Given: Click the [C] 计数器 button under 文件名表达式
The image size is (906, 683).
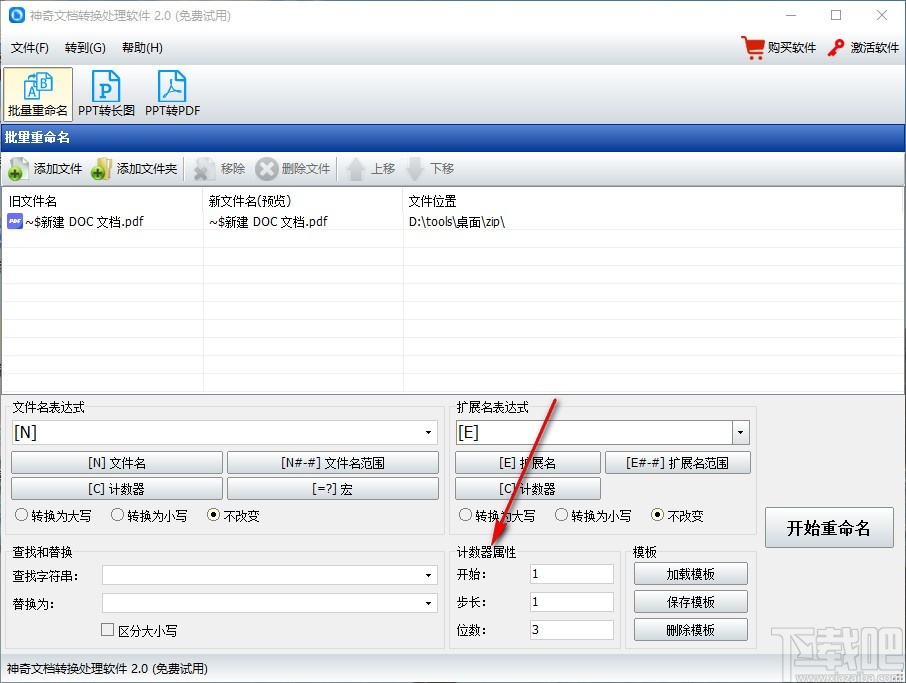Looking at the screenshot, I should click(x=117, y=489).
